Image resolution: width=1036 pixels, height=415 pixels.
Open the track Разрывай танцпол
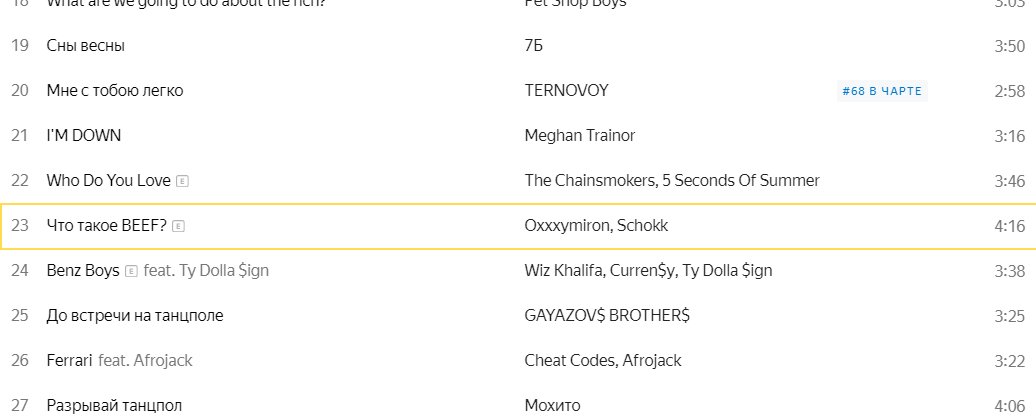[114, 406]
